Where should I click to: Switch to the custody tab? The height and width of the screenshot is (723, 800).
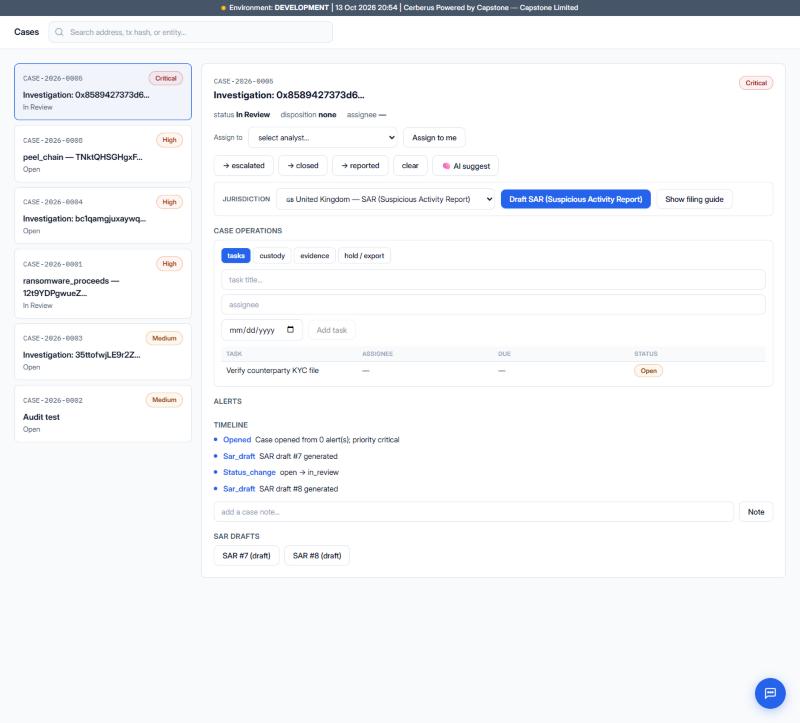pos(272,256)
